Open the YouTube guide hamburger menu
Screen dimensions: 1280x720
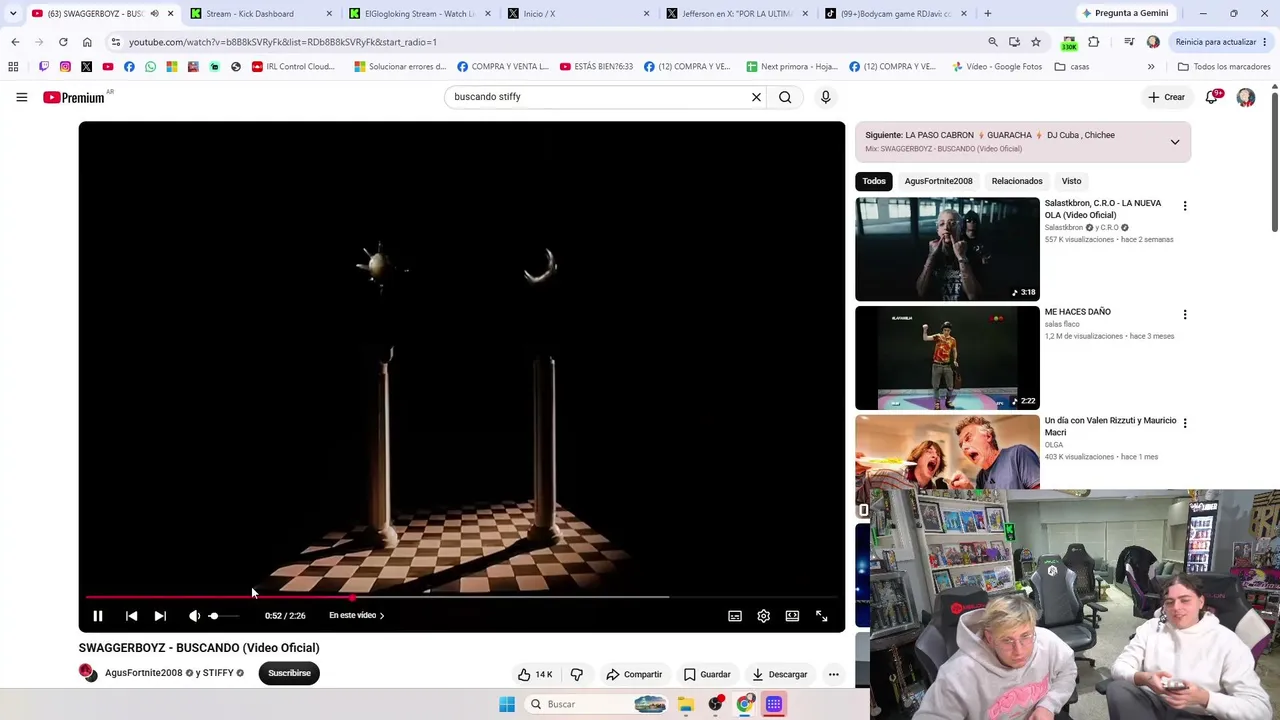[x=22, y=97]
